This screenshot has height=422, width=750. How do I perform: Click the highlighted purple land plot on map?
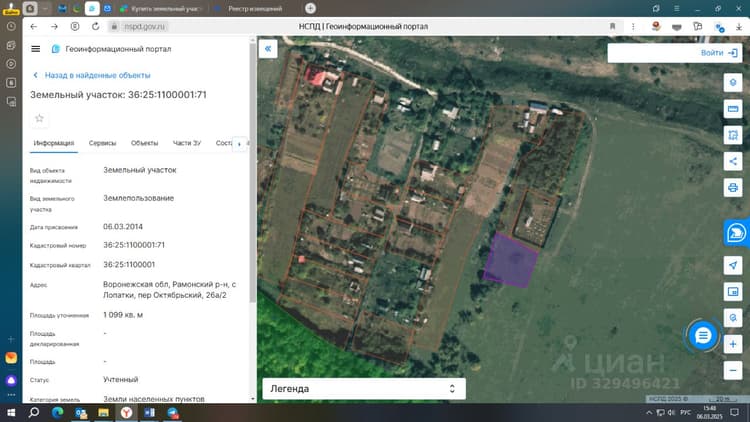(511, 261)
